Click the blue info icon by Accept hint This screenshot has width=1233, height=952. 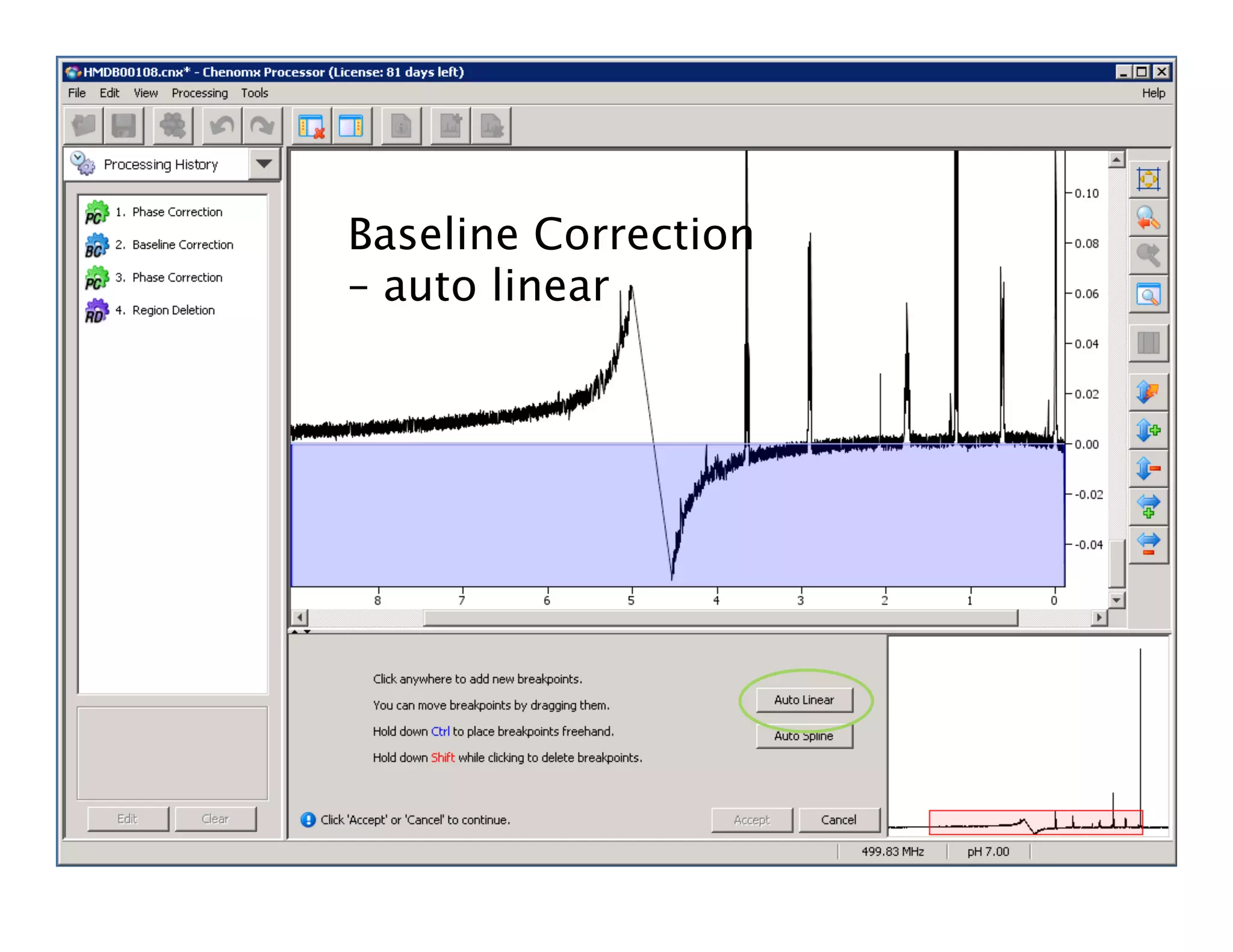coord(308,820)
